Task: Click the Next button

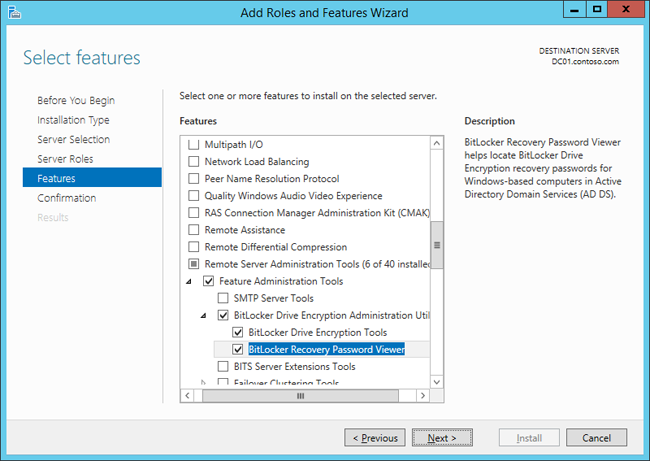Action: click(x=441, y=438)
